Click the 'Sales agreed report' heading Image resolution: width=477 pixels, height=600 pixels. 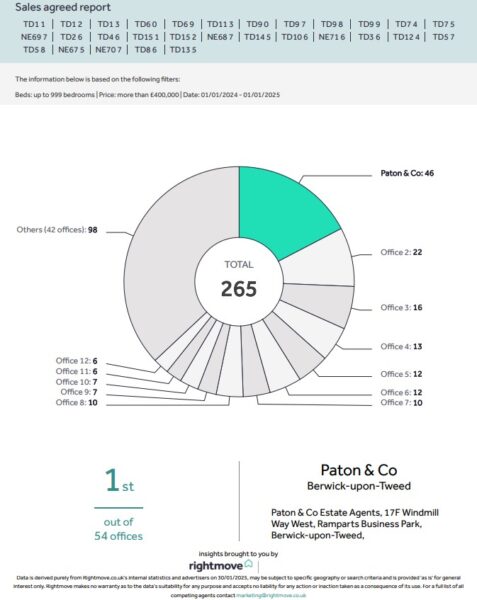63,7
